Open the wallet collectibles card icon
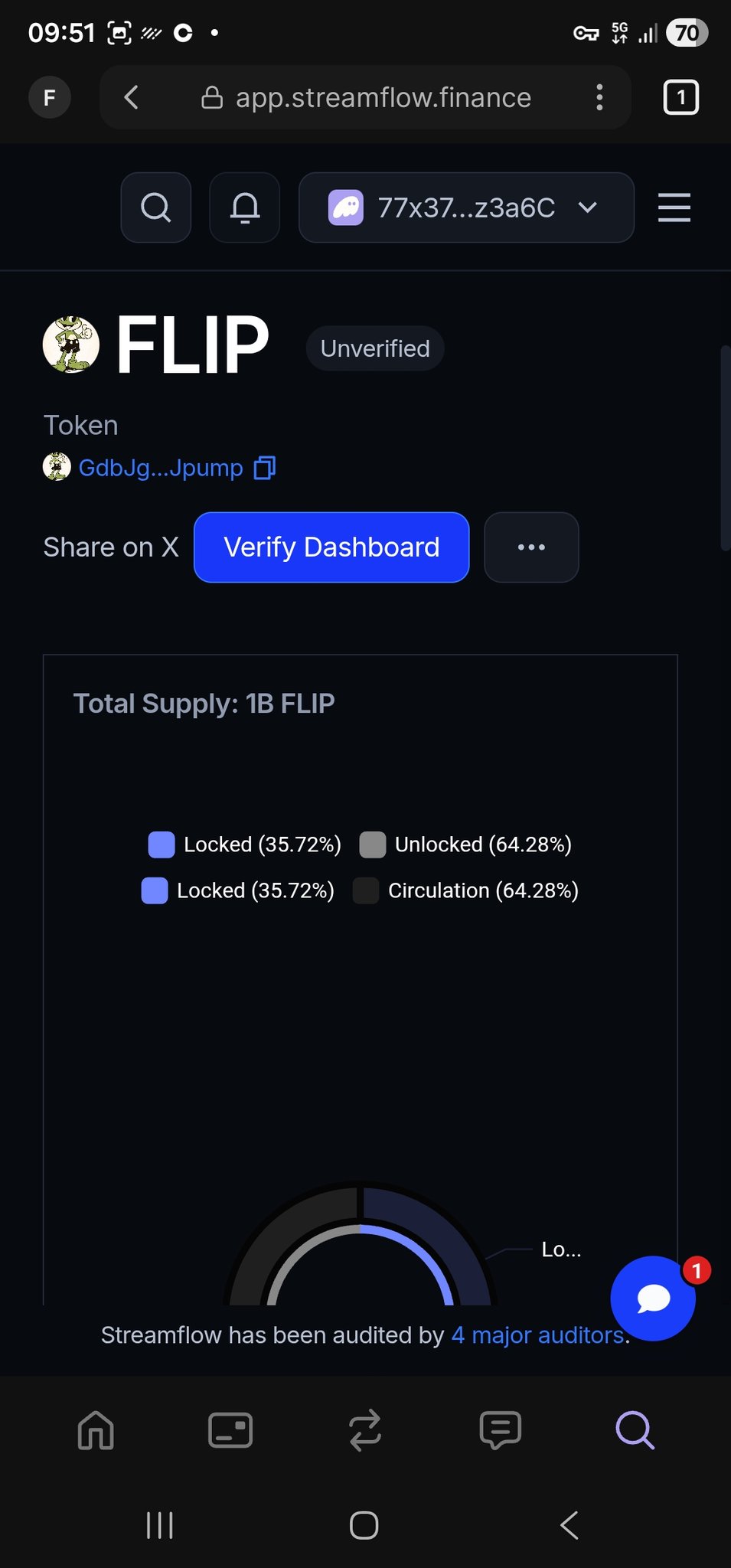Viewport: 731px width, 1568px height. tap(230, 1430)
